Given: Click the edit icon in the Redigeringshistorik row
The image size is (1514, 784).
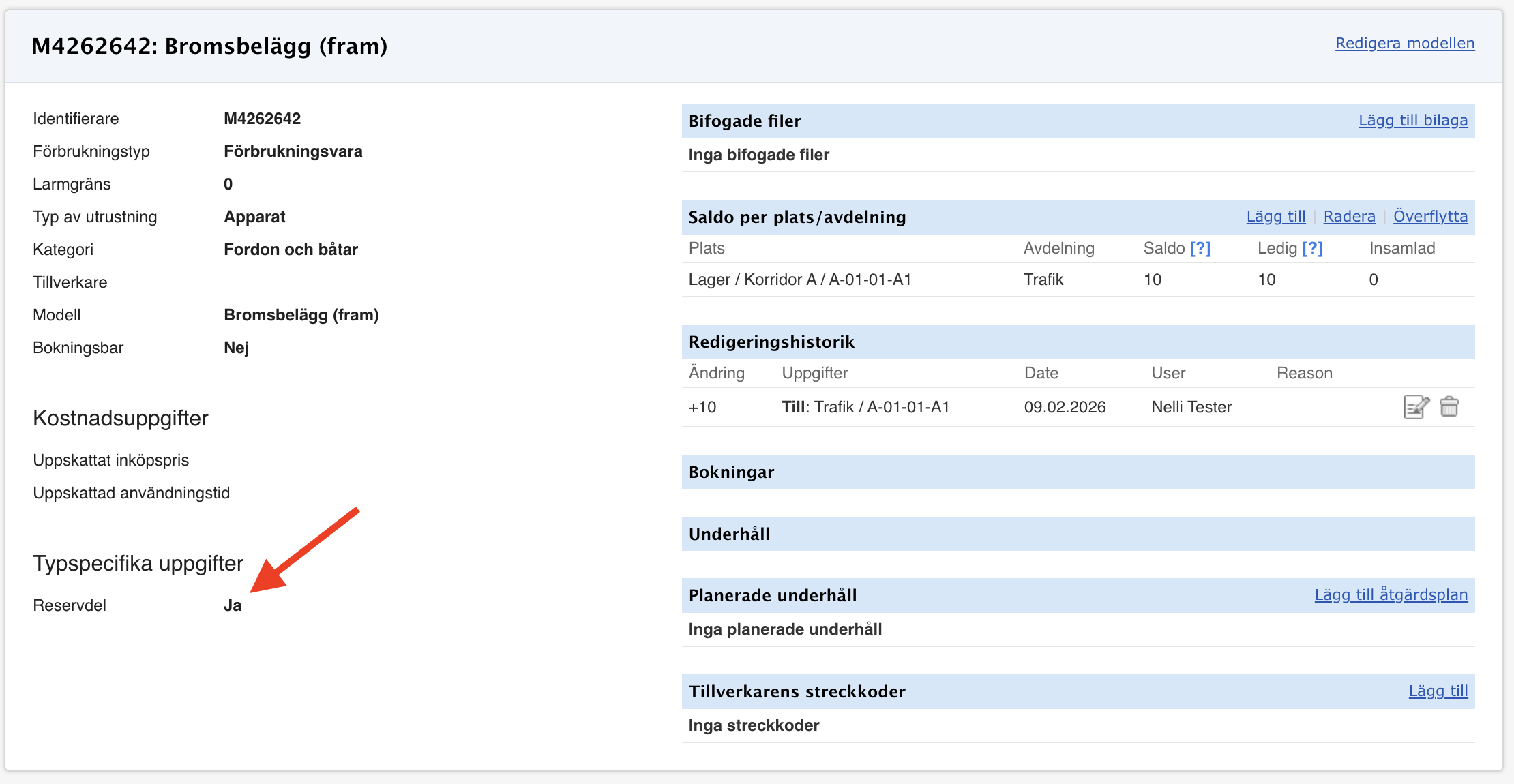Looking at the screenshot, I should [1416, 407].
